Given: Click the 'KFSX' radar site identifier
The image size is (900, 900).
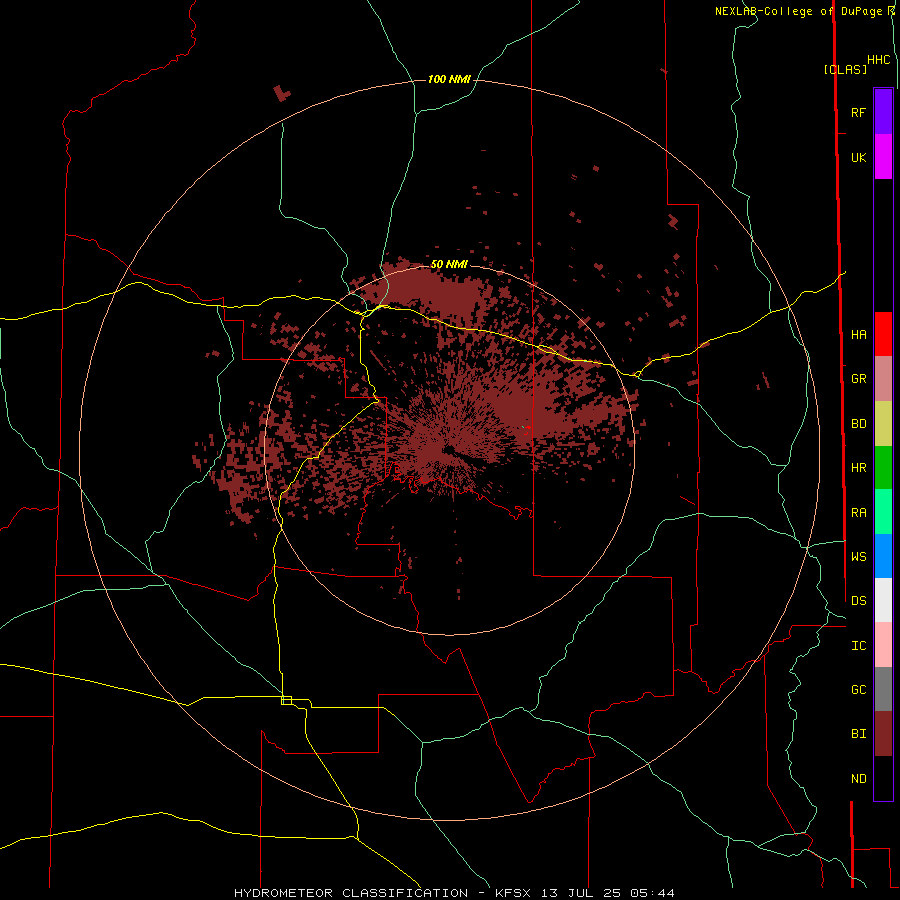Looking at the screenshot, I should click(x=513, y=893).
